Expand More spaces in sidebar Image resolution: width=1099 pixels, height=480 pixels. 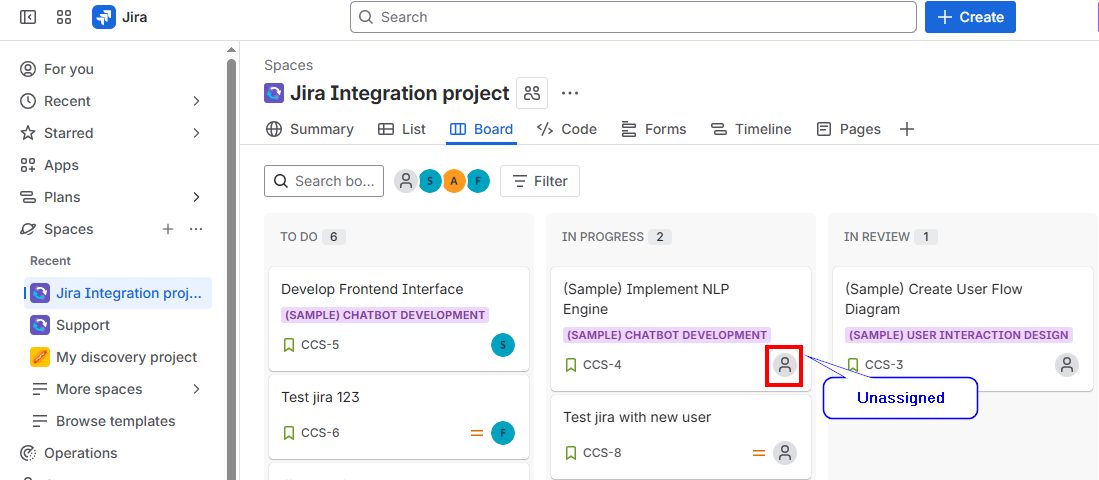(x=196, y=389)
